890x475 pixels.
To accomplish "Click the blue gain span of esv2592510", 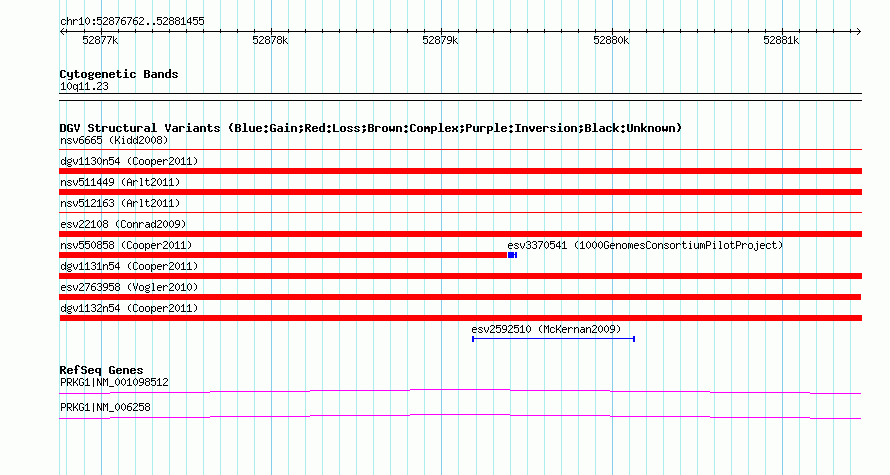I will (553, 339).
